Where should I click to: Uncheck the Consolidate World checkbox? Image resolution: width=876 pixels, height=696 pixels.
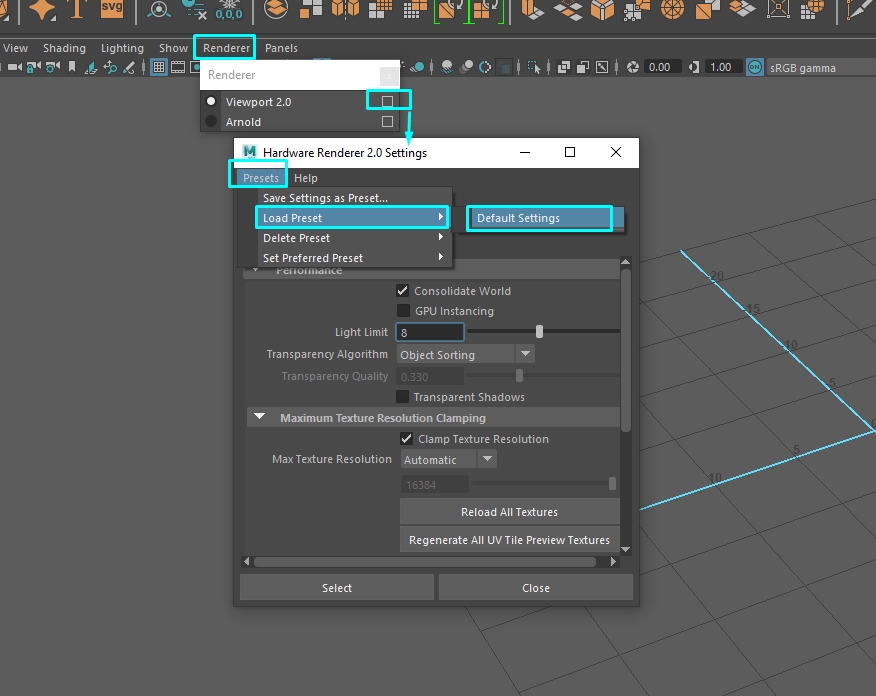[402, 290]
